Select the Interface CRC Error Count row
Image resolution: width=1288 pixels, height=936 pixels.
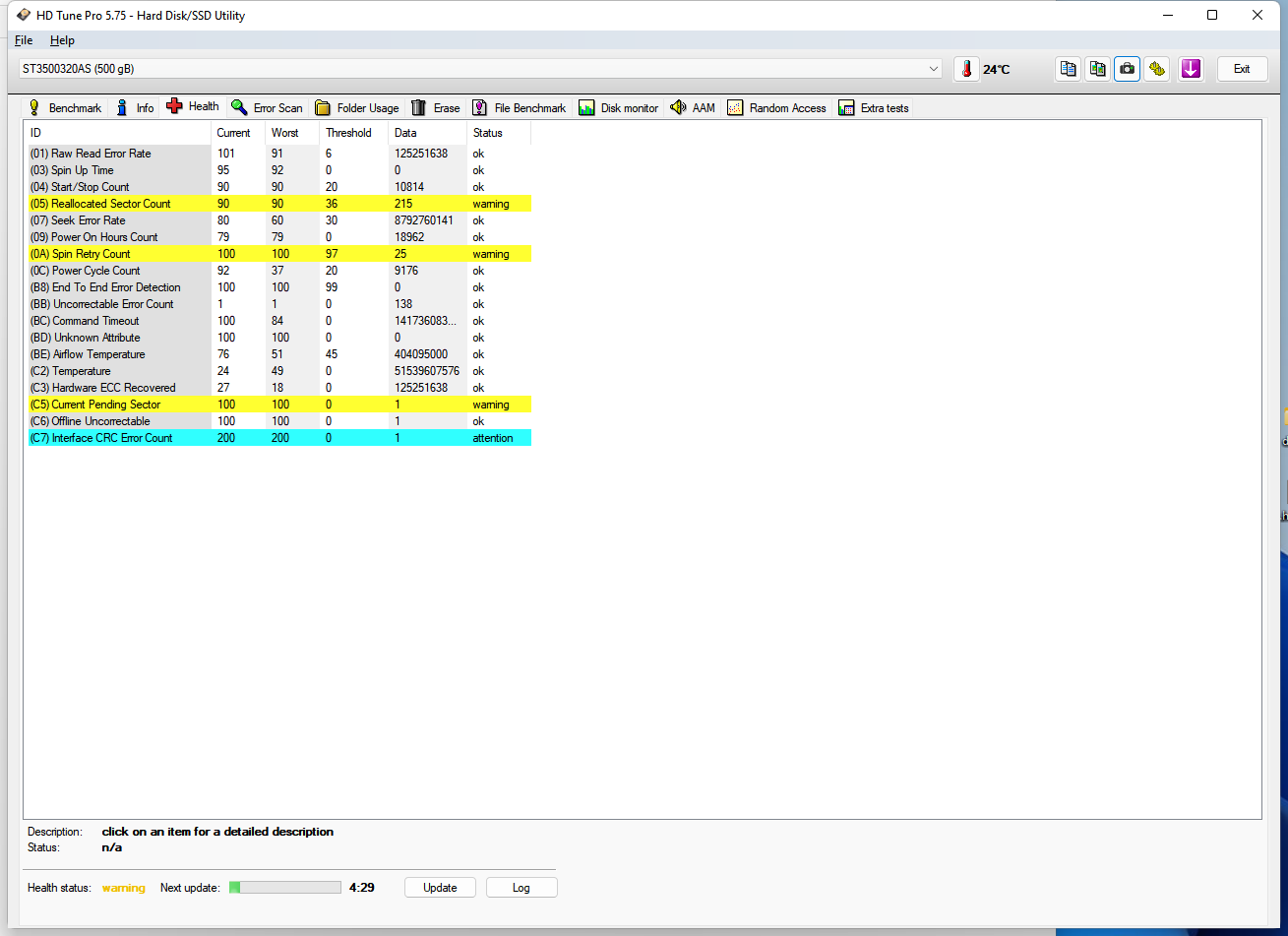112,438
